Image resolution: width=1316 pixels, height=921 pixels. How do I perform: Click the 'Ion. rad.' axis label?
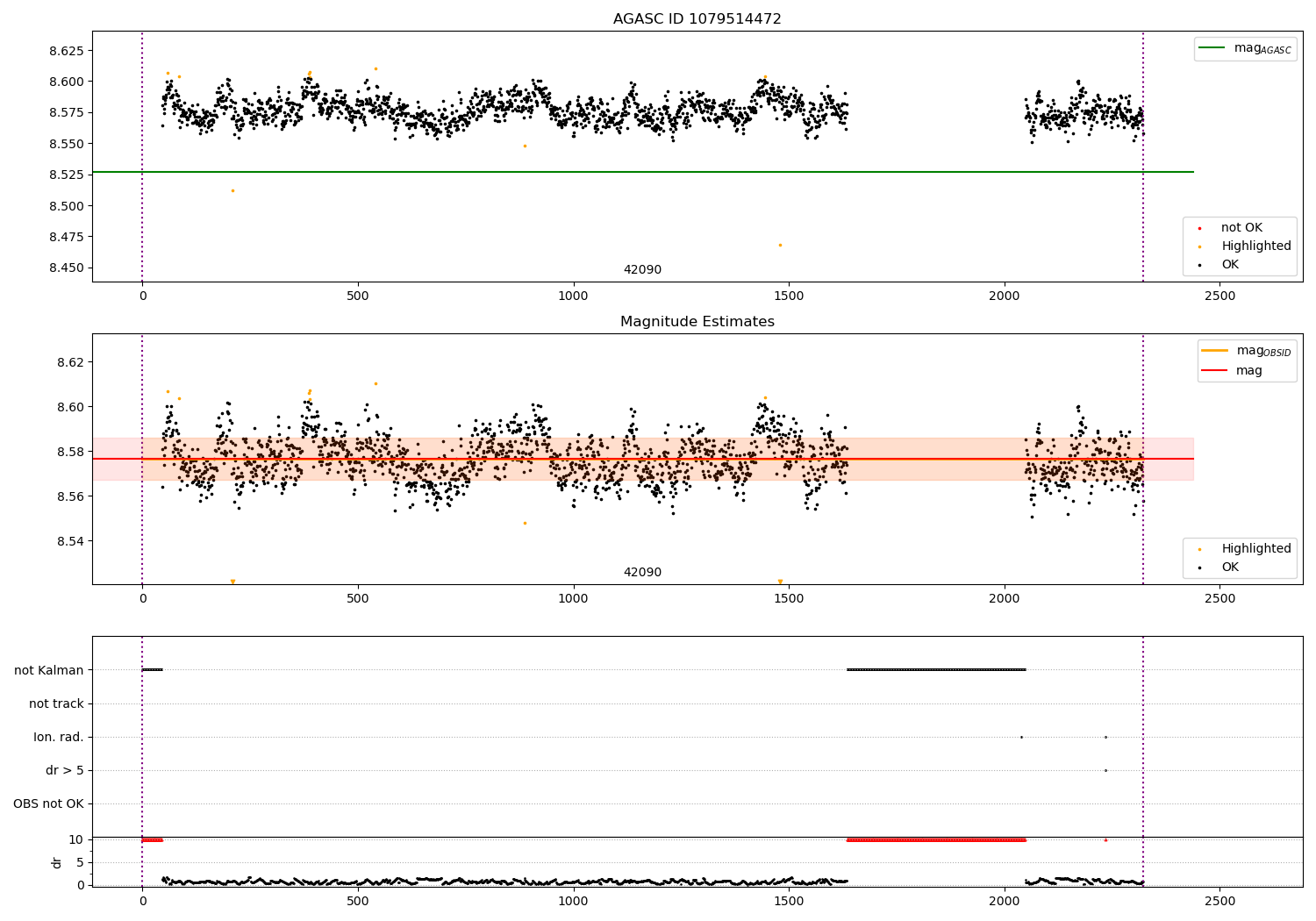pyautogui.click(x=59, y=737)
